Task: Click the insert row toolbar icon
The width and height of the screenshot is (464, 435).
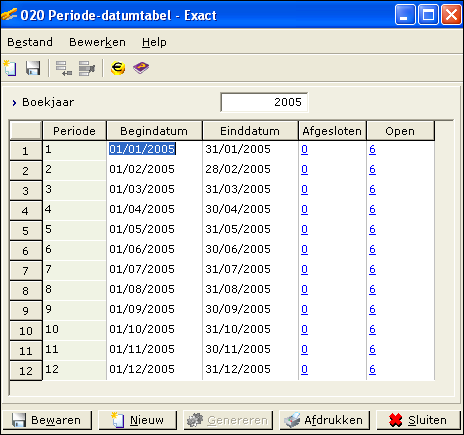Action: (64, 68)
